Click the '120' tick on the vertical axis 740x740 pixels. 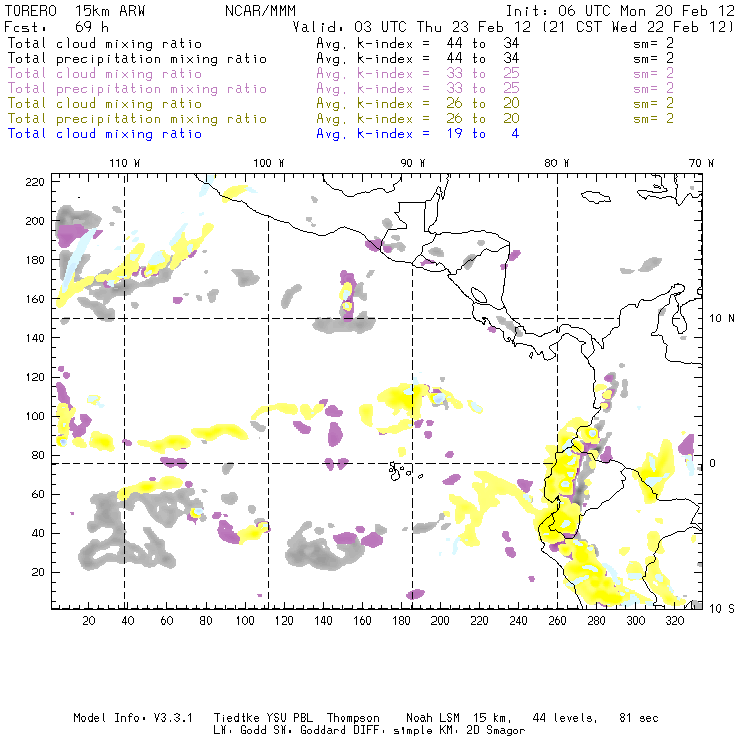[x=35, y=377]
